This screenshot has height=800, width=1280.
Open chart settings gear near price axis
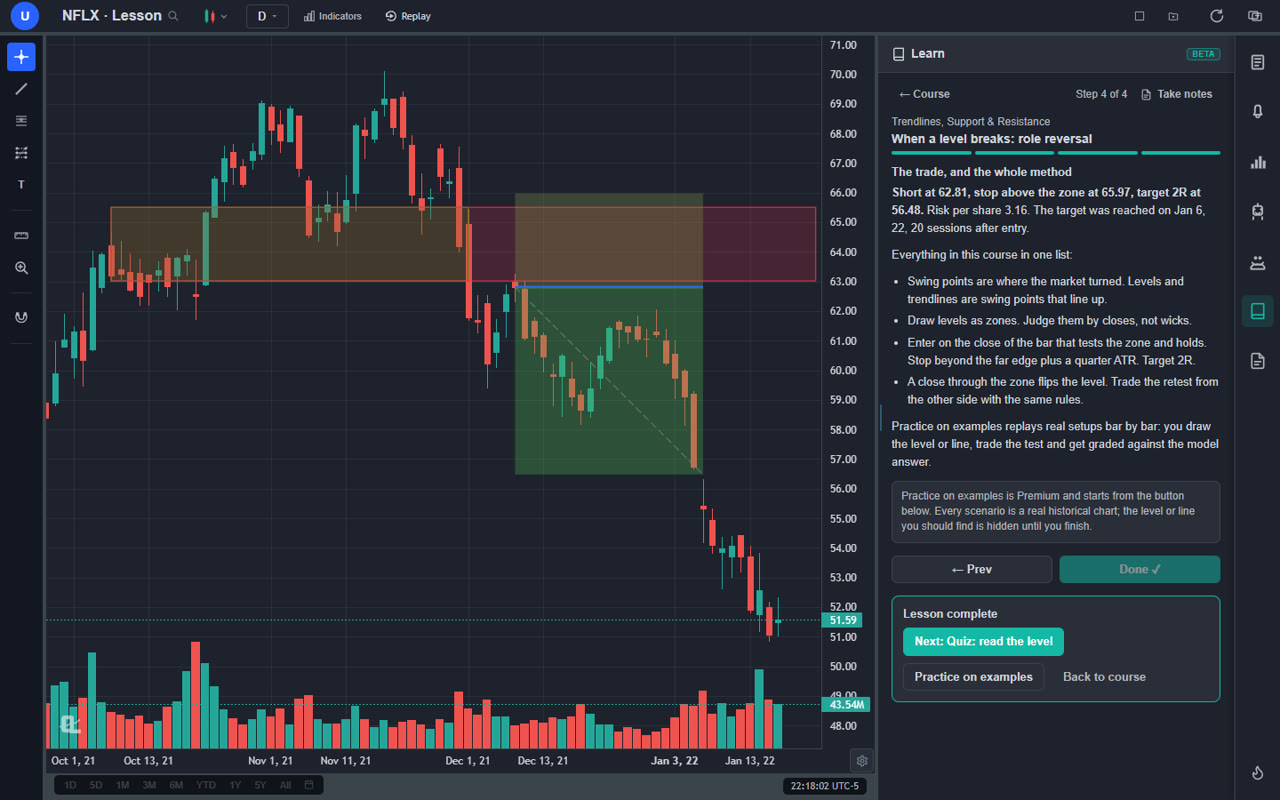click(862, 760)
